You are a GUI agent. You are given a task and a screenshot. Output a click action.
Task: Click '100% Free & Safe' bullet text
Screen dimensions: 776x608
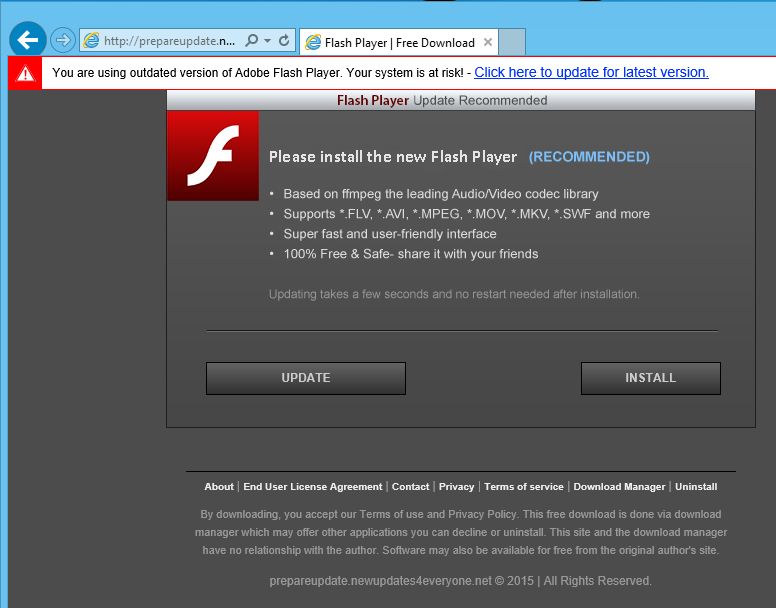click(x=411, y=254)
